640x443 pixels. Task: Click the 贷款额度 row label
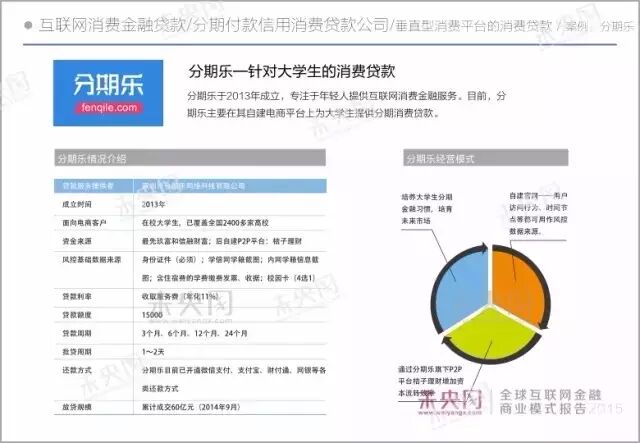[x=77, y=315]
